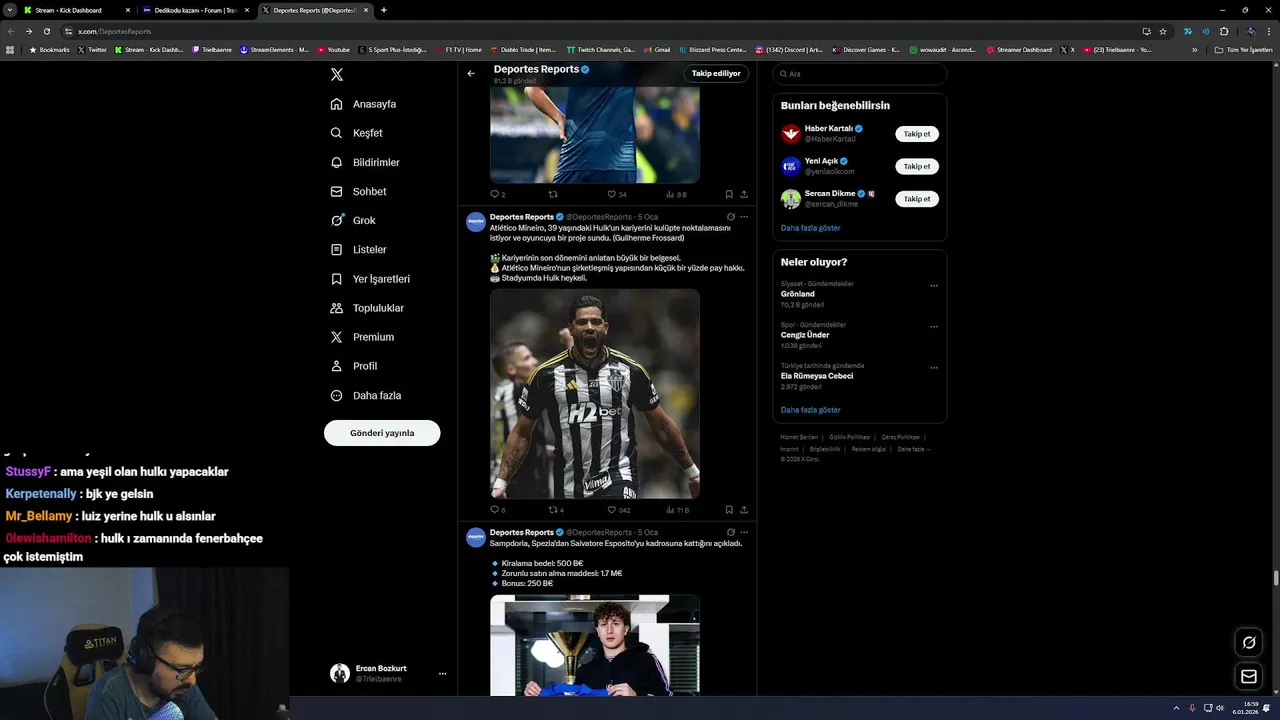Open floating Grok button
This screenshot has width=1280, height=720.
point(1249,642)
